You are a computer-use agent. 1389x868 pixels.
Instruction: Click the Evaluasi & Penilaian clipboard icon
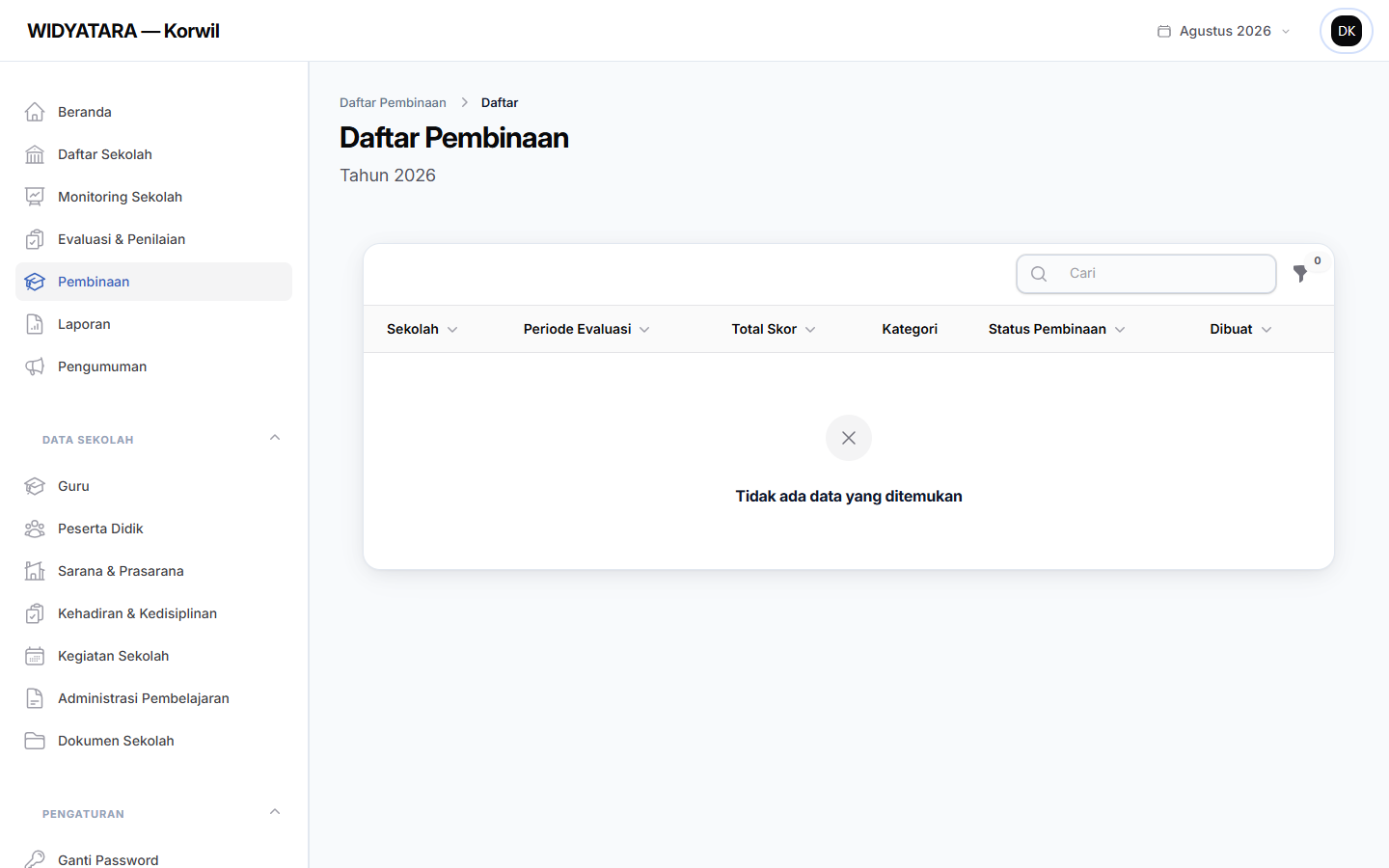(35, 239)
